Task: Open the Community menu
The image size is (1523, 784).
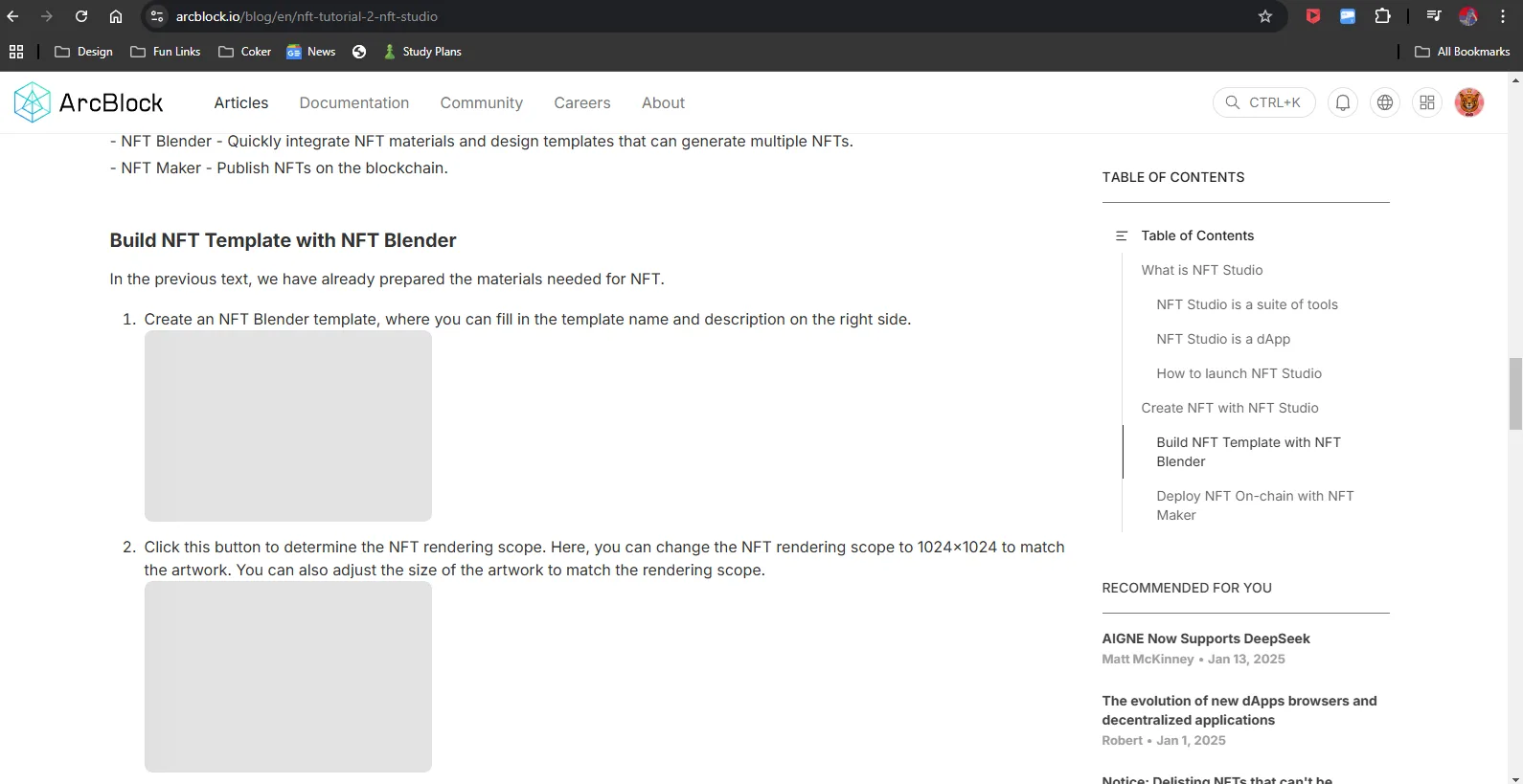Action: click(482, 102)
